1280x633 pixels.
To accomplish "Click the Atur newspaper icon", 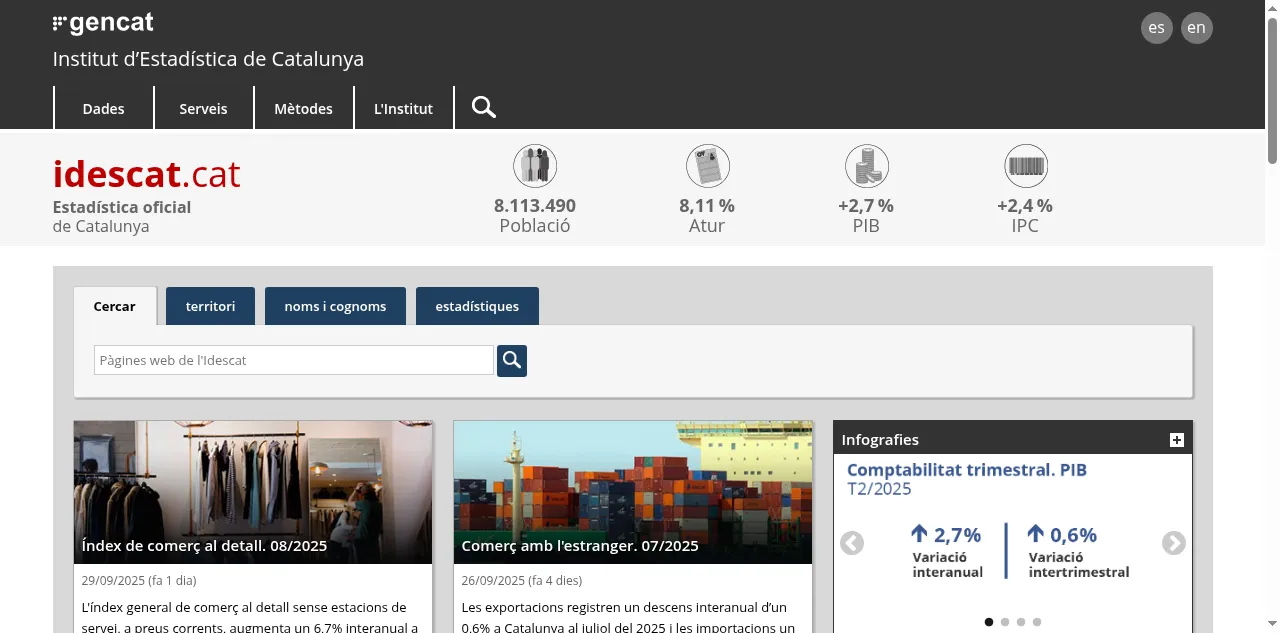I will (707, 166).
